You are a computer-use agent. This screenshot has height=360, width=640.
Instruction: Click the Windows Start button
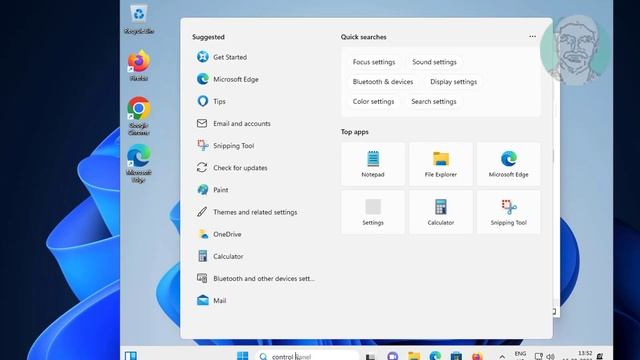[242, 356]
